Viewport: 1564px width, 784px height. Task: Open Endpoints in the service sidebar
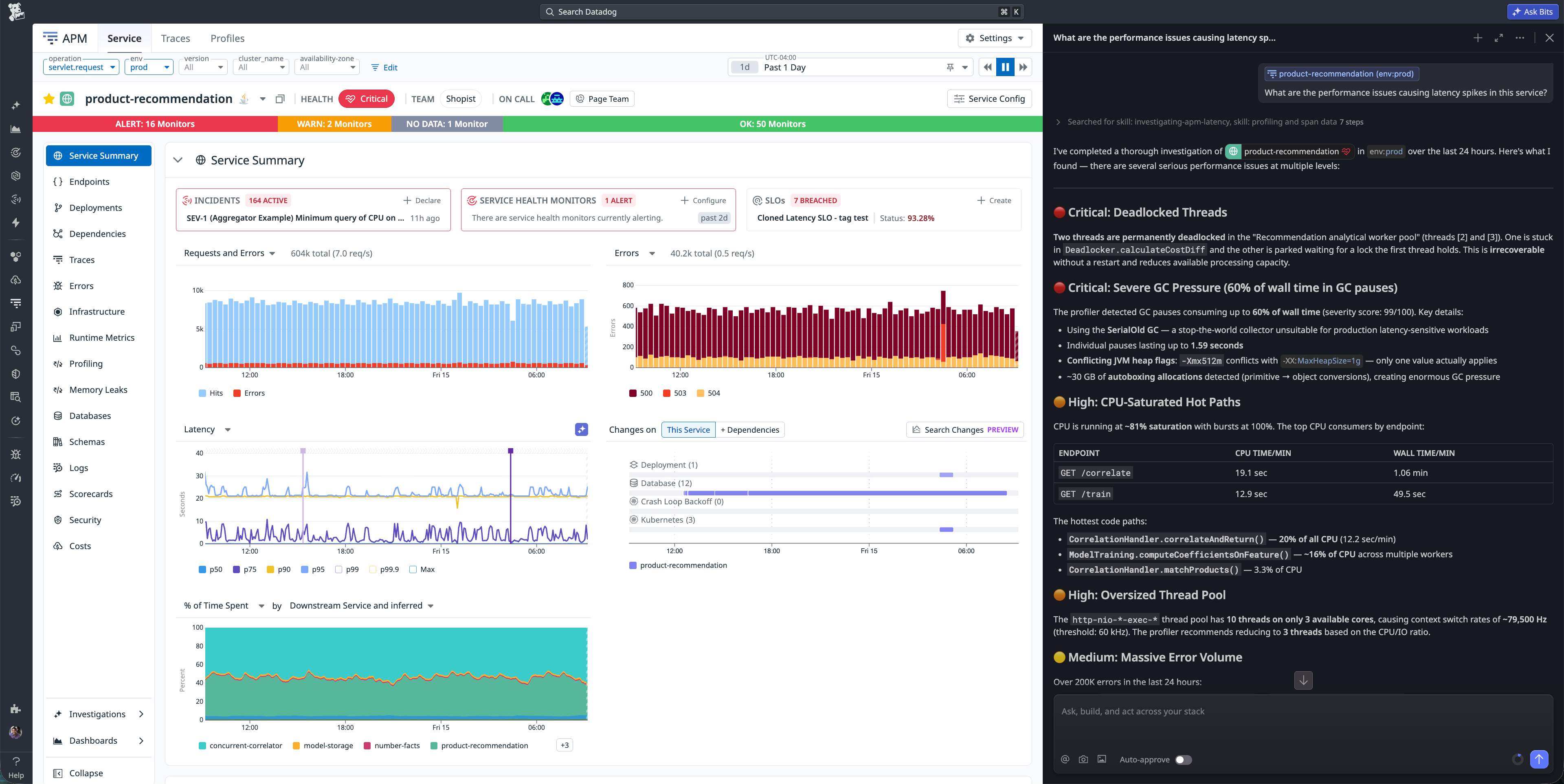click(98, 182)
